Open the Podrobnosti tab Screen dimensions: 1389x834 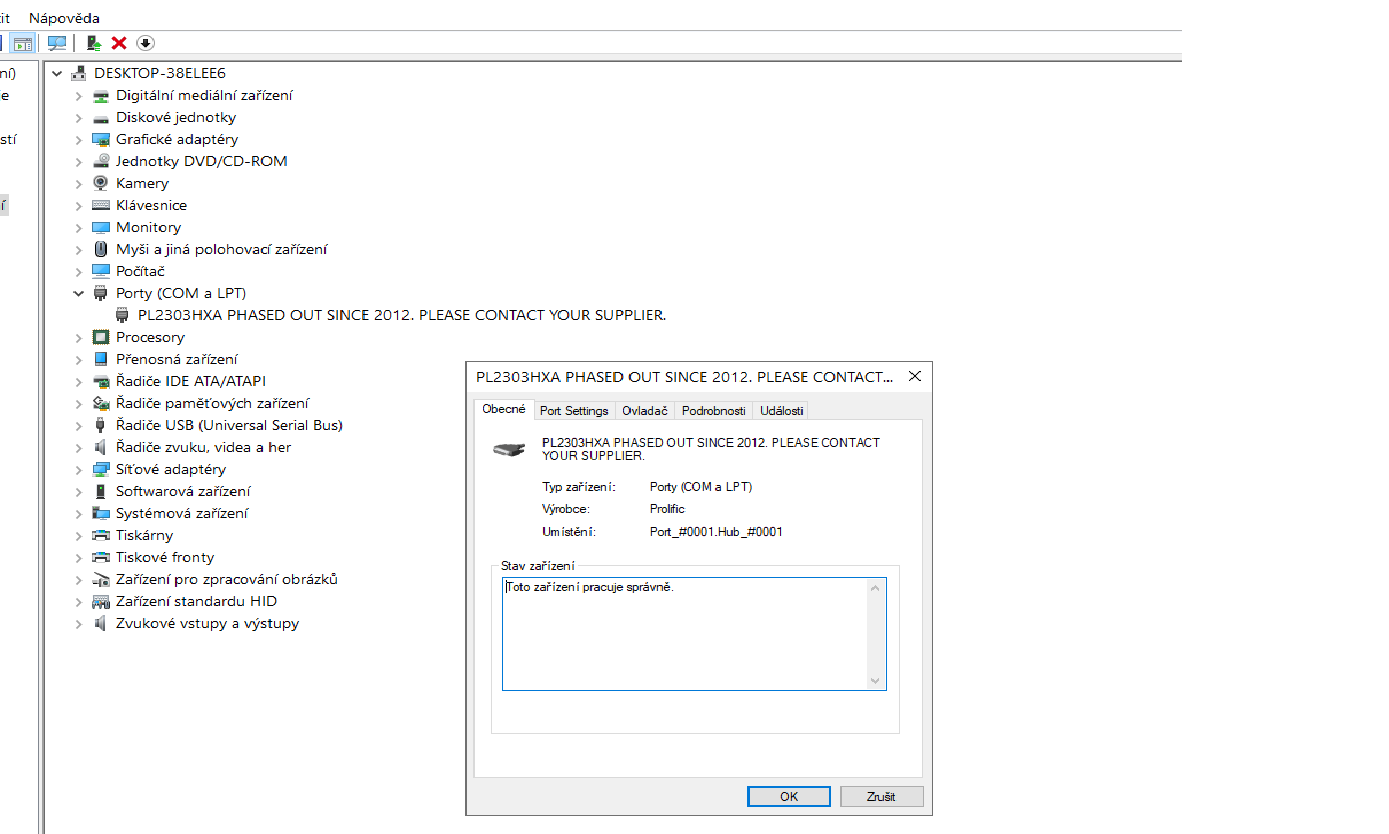[714, 411]
